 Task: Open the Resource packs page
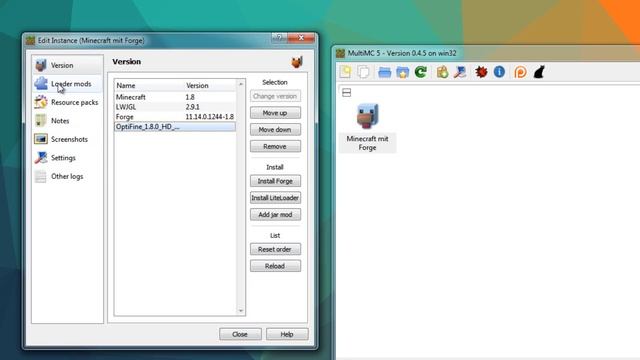tap(68, 102)
